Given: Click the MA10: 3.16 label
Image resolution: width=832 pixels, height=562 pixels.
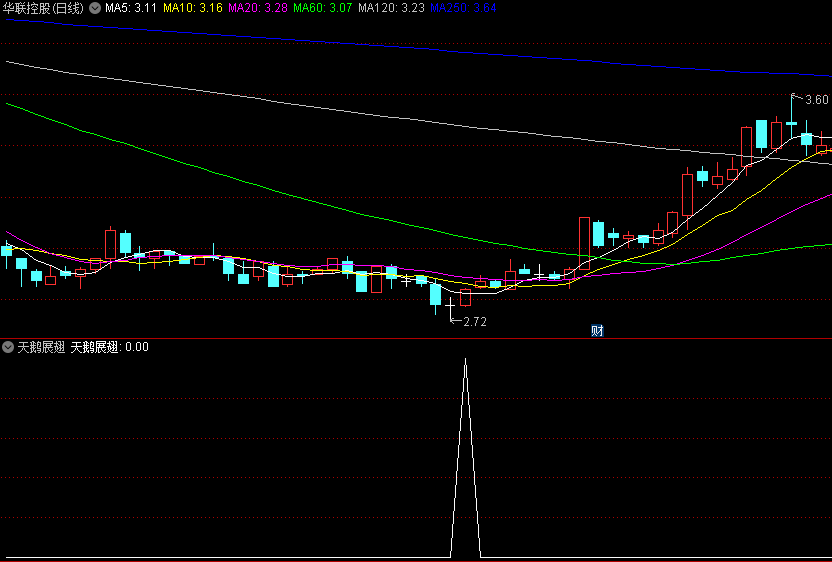Looking at the screenshot, I should tap(193, 8).
